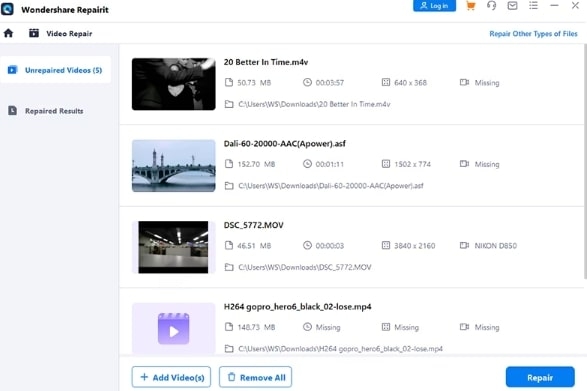Click folder icon for DSC_5772.MOV path
The height and width of the screenshot is (391, 587).
229,267
